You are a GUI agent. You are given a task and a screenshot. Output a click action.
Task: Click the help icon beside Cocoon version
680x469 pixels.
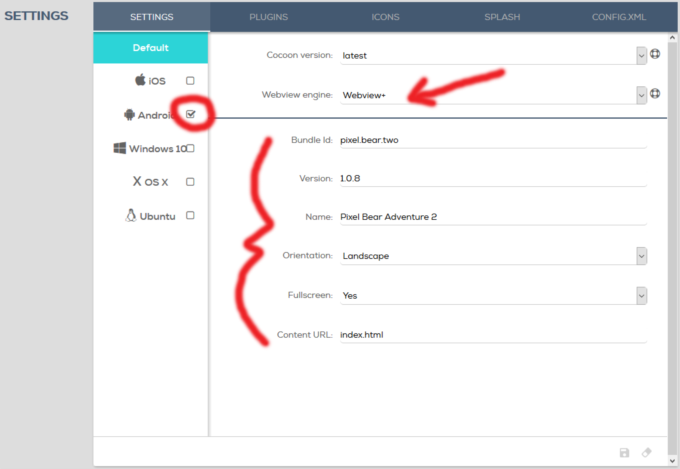click(x=656, y=55)
